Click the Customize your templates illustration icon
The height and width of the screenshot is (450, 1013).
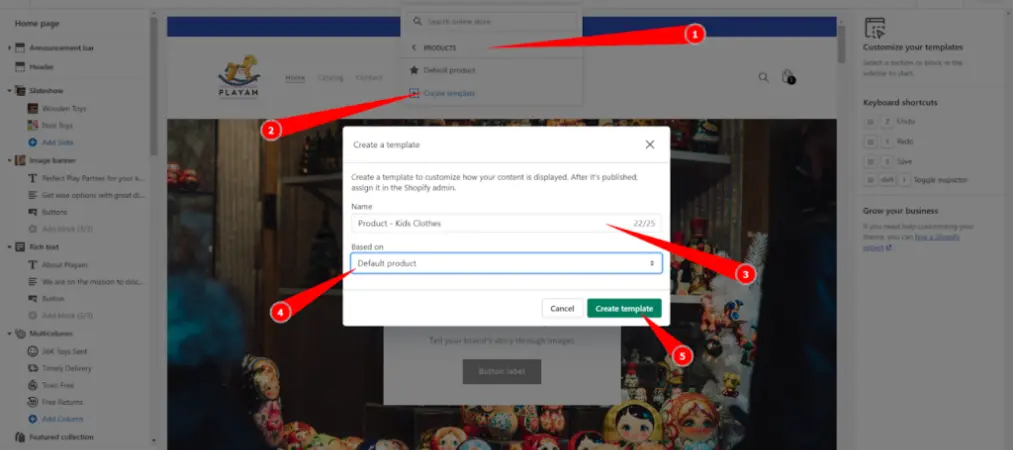pos(874,28)
